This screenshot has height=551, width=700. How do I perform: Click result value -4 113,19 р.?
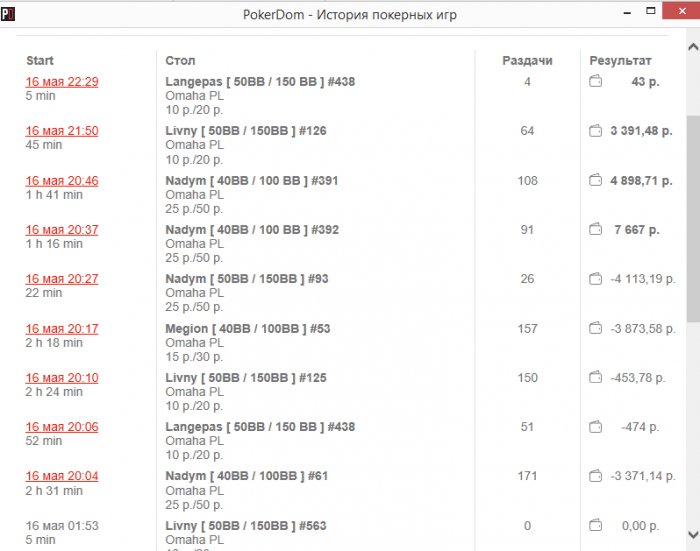pos(643,279)
